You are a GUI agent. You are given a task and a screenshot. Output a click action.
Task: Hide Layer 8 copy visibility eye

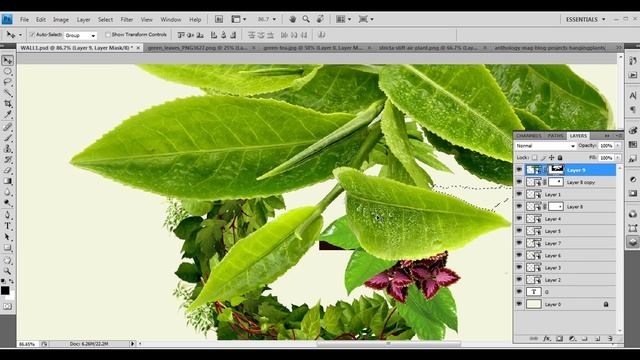[519, 182]
